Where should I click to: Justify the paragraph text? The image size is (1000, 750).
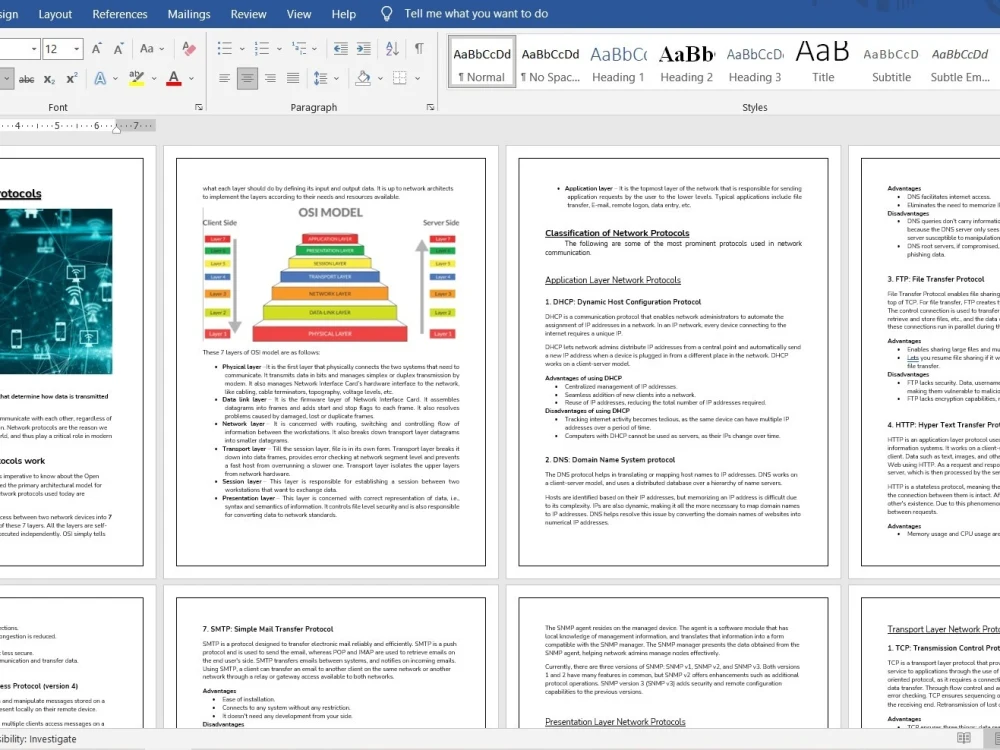pyautogui.click(x=293, y=78)
